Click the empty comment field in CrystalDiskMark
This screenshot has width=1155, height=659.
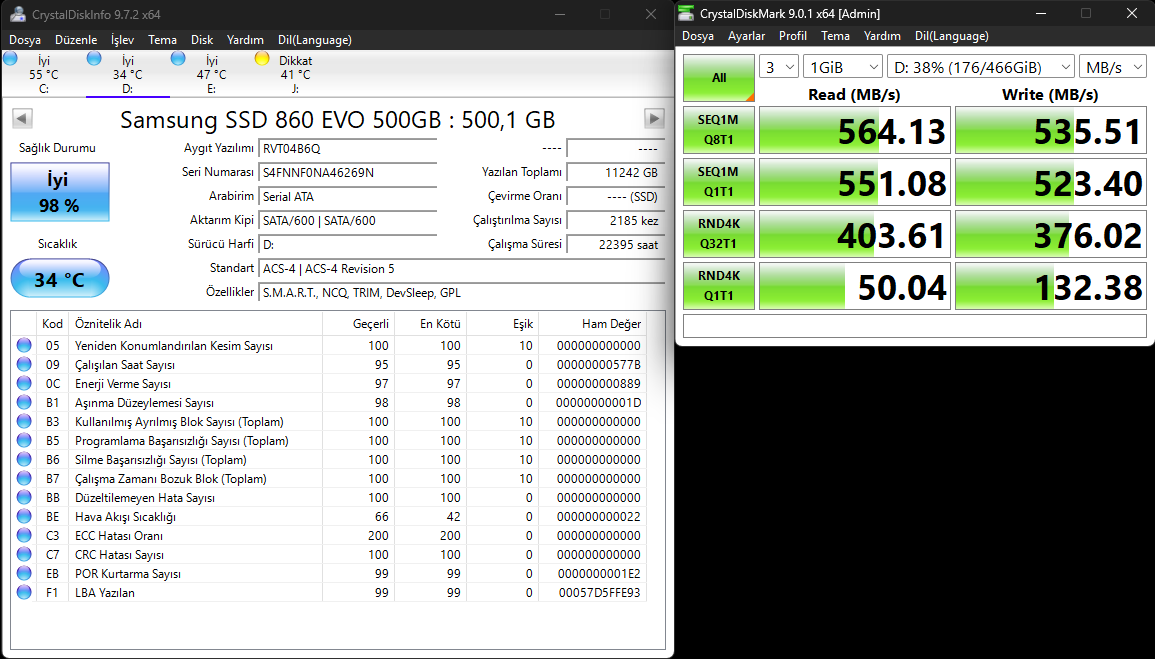(x=915, y=325)
